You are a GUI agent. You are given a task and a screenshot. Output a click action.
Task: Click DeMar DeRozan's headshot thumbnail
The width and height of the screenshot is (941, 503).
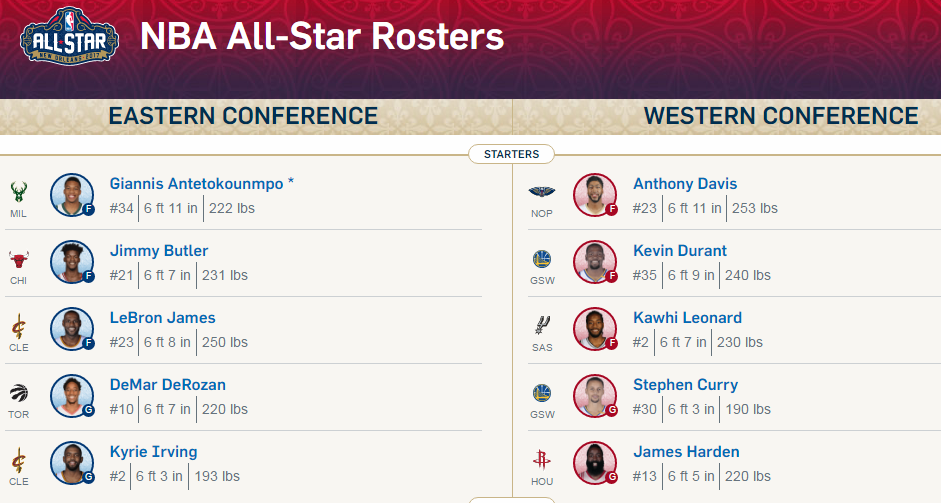tap(72, 396)
